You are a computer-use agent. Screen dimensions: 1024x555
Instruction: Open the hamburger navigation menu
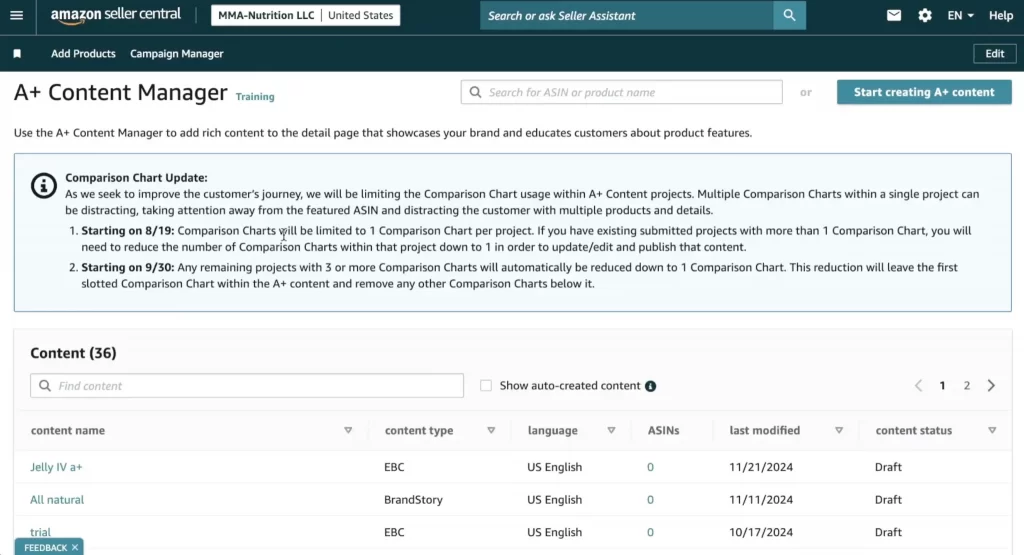[x=16, y=15]
